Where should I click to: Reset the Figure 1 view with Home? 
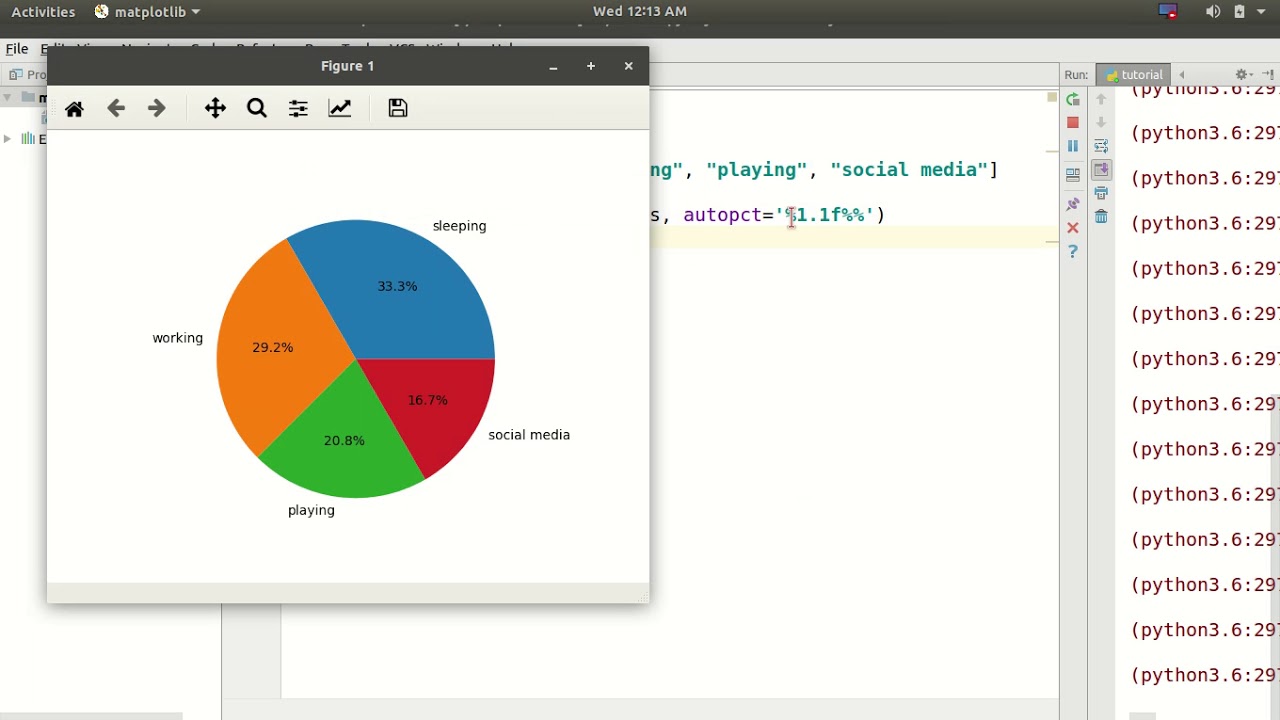point(74,109)
